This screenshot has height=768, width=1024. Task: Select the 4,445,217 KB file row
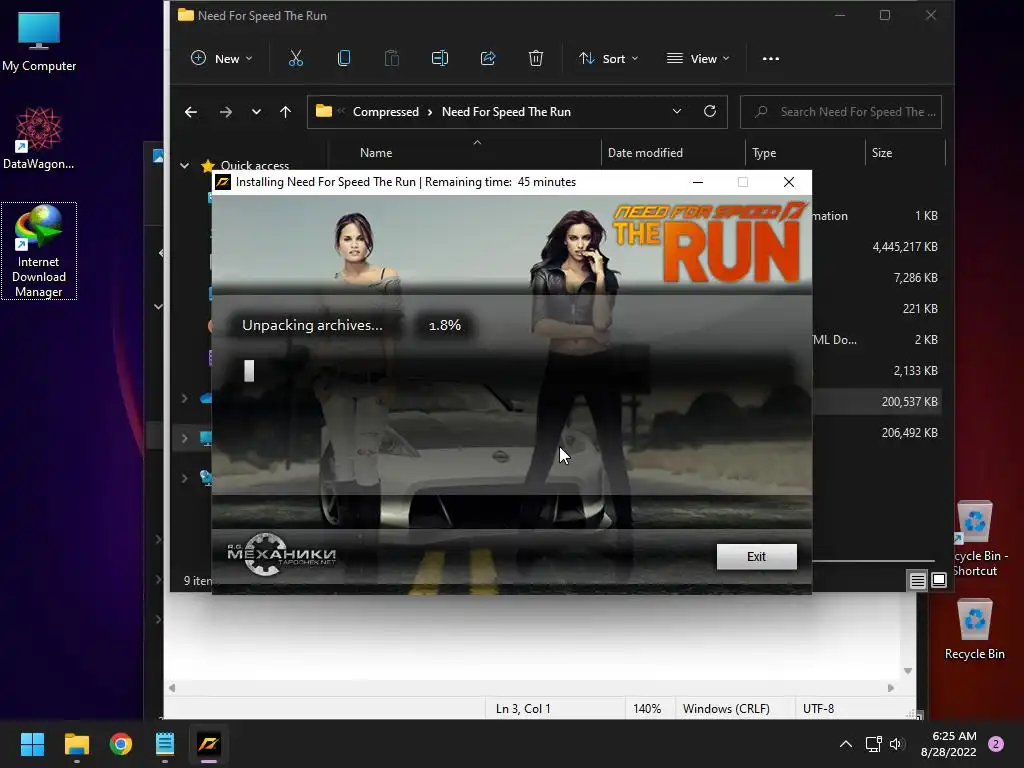875,247
